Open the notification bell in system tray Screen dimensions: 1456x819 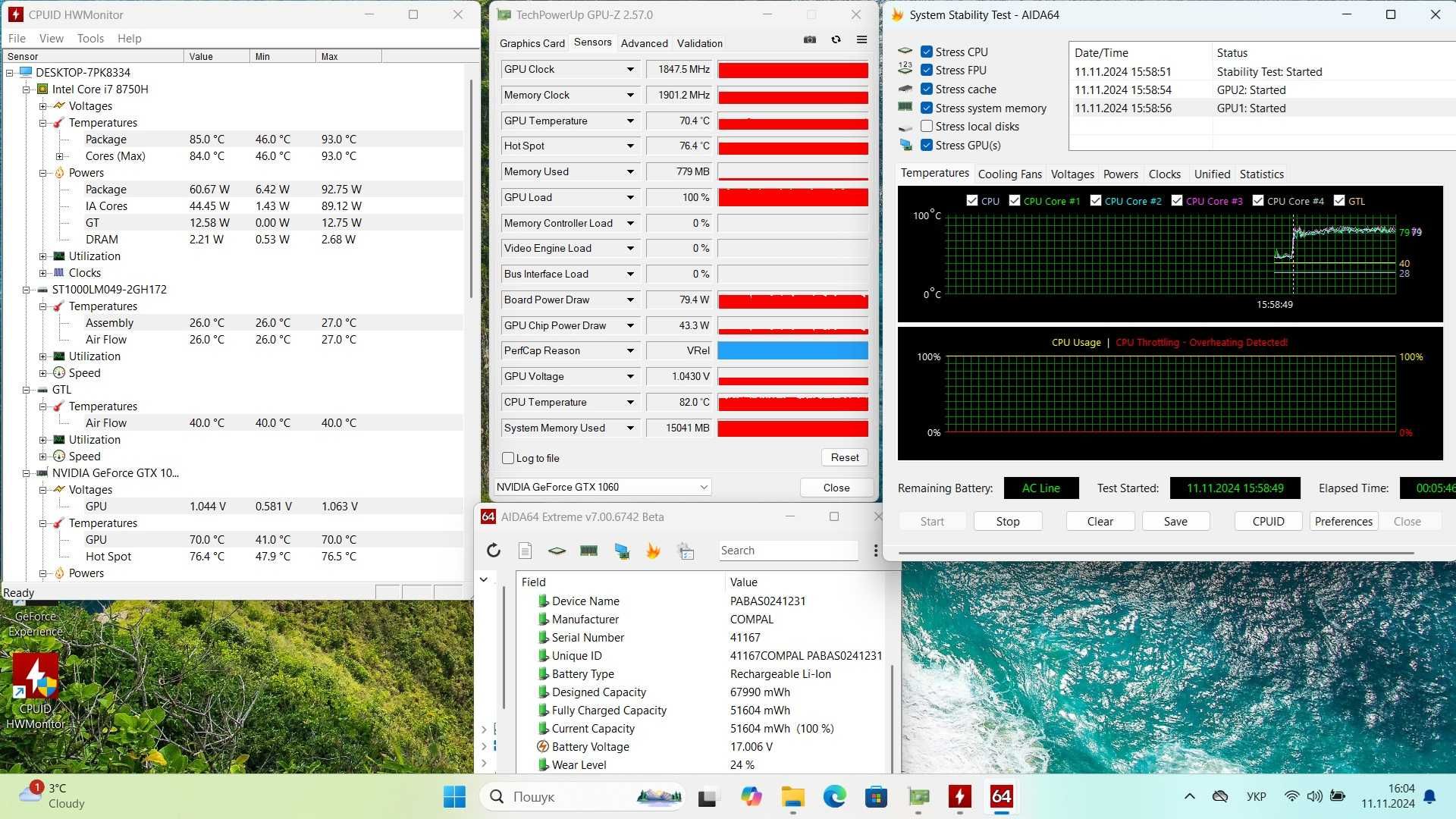pos(1429,796)
